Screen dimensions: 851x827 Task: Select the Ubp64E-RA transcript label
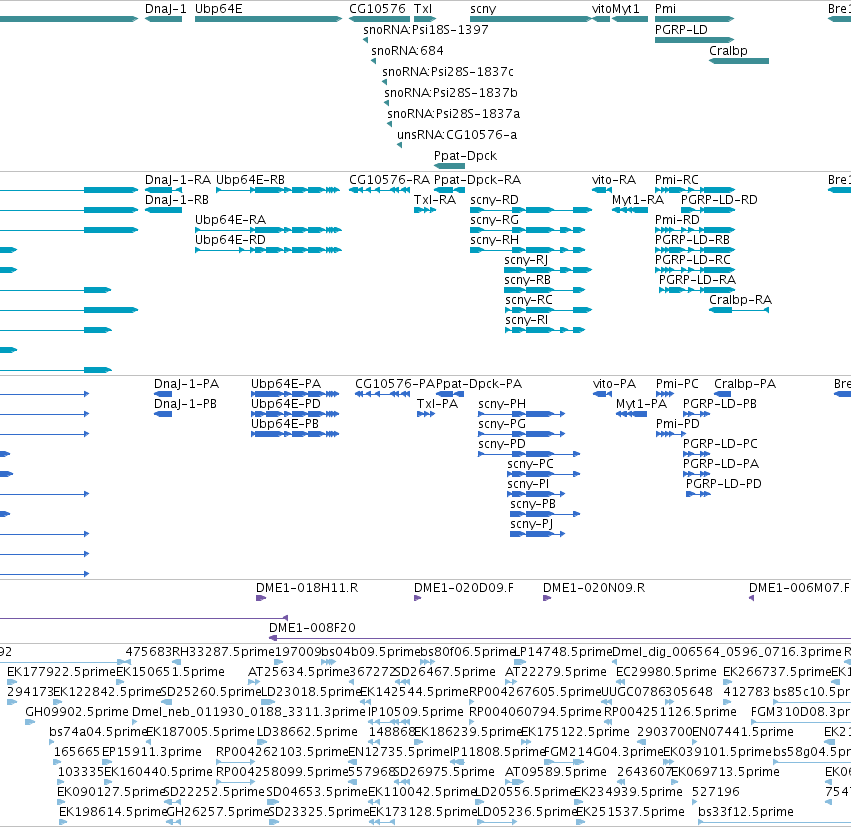tap(230, 220)
